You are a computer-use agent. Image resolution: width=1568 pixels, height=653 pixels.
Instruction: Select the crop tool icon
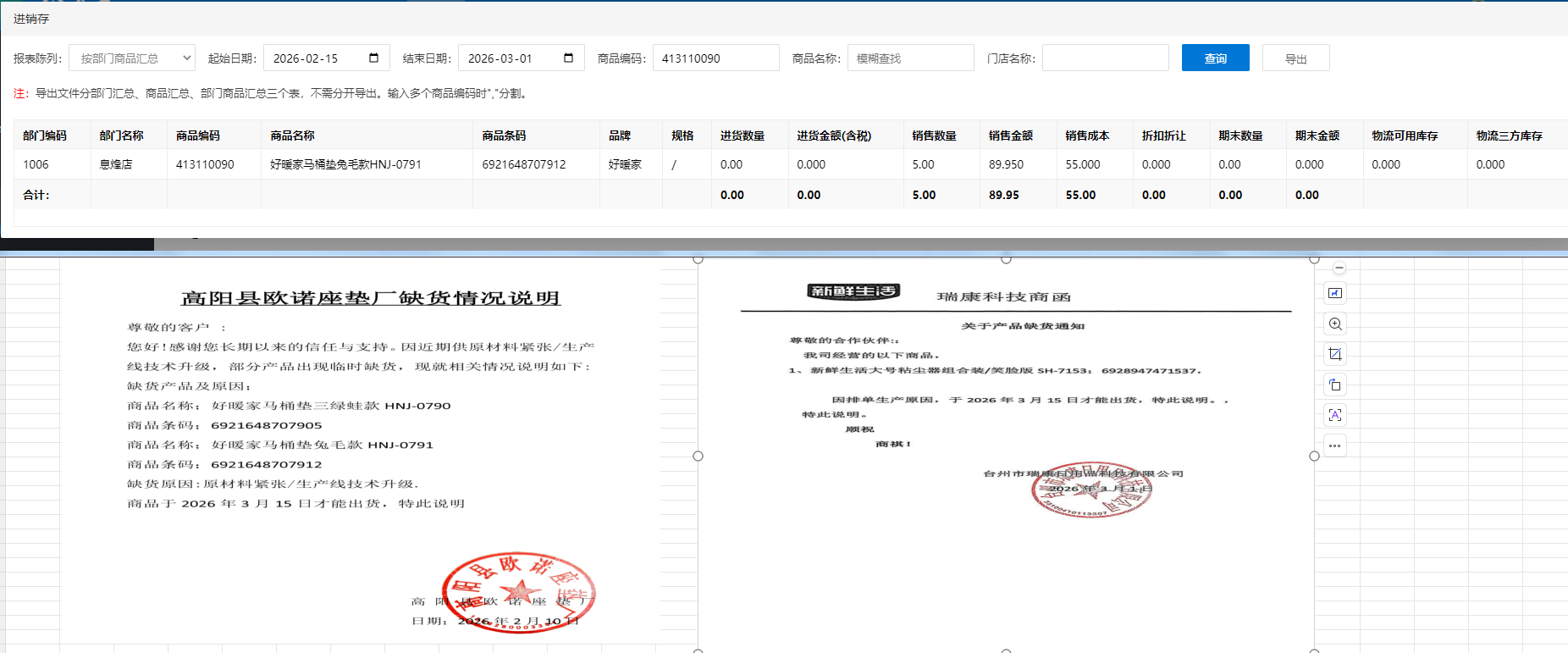pos(1335,354)
